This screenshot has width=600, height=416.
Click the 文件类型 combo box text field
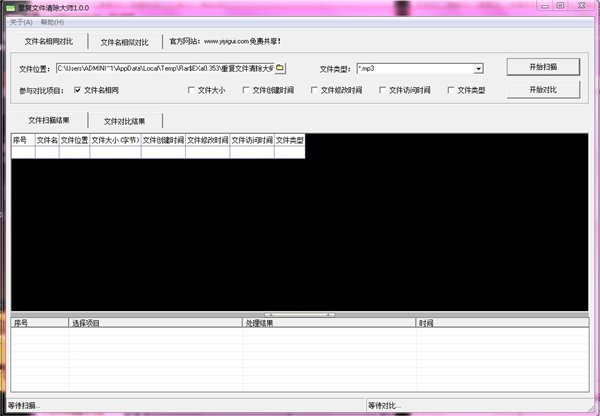(x=415, y=69)
